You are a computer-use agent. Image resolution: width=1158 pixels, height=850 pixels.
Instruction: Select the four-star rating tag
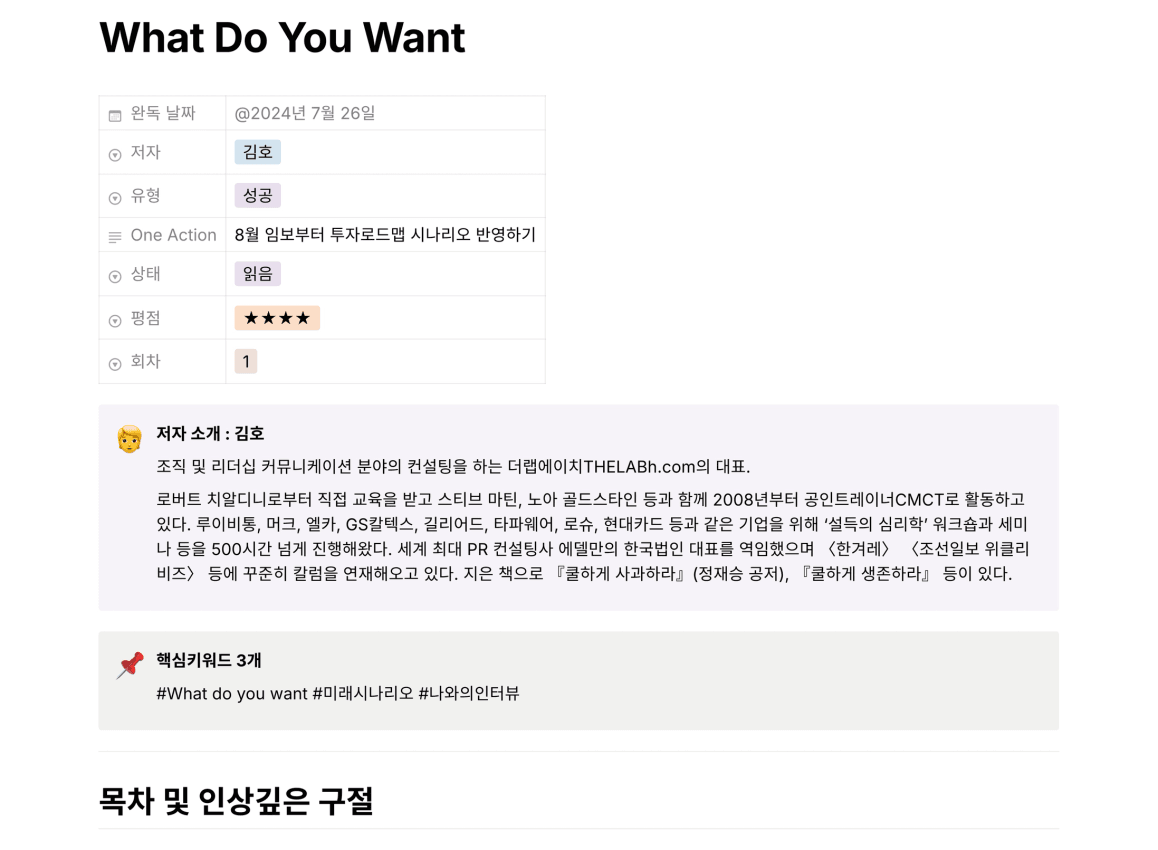tap(277, 318)
